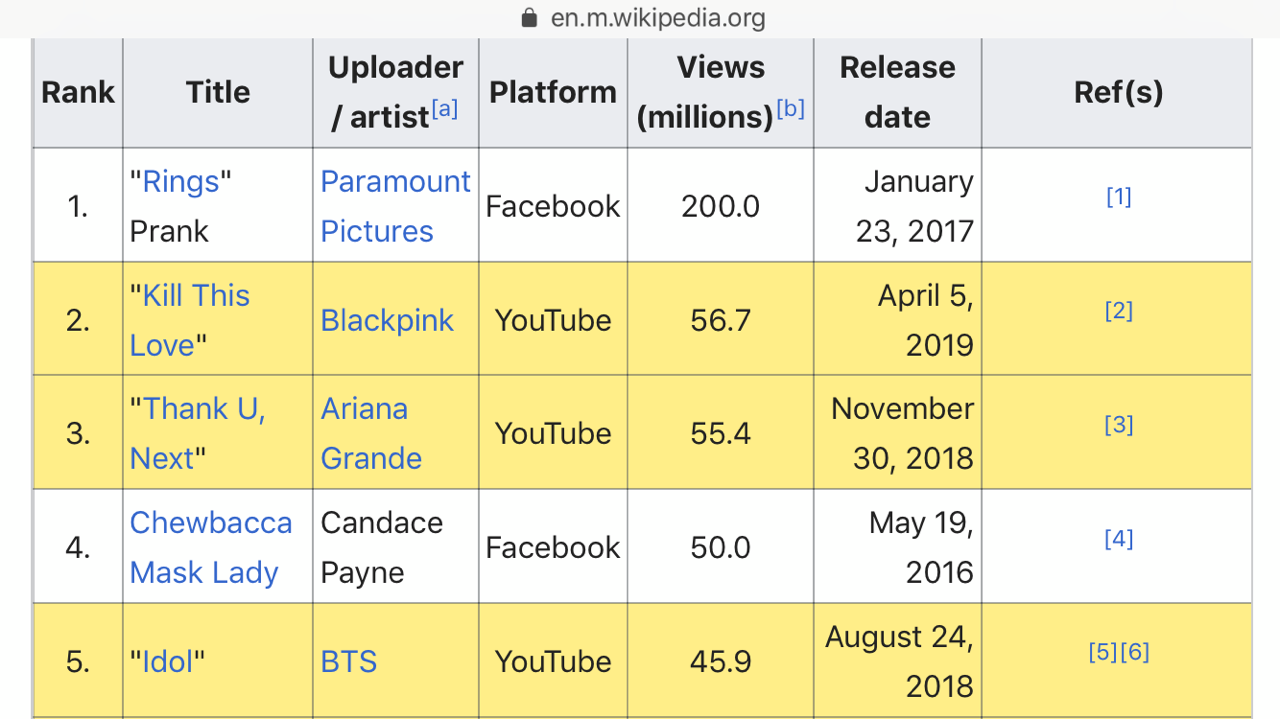Open the Paramount Pictures uploader link
The height and width of the screenshot is (719, 1280).
(x=395, y=206)
